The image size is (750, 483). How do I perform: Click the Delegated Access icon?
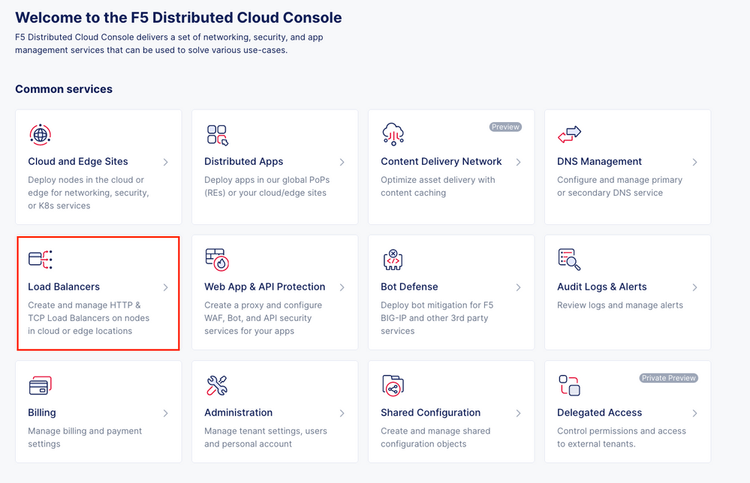pos(569,386)
